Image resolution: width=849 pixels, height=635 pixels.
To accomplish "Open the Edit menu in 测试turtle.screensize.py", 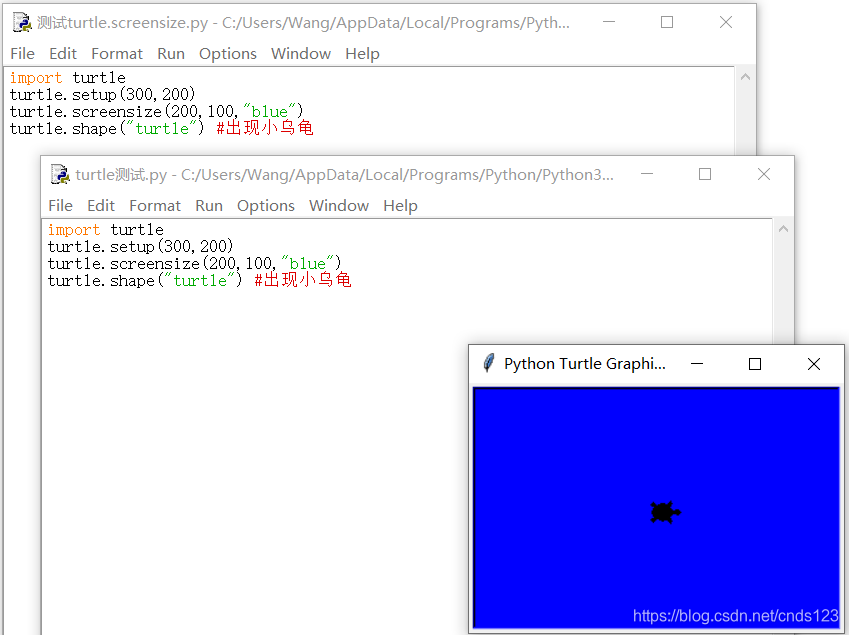I will (x=63, y=53).
